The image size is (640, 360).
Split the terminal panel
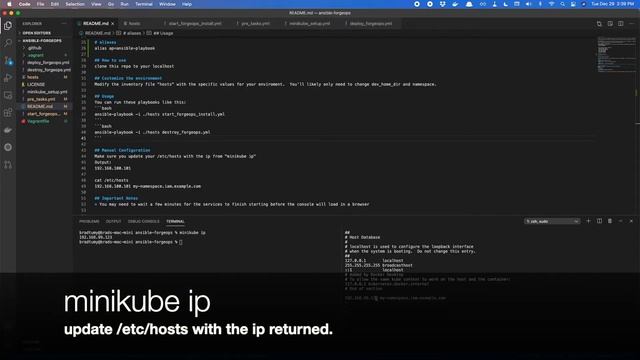tap(599, 221)
